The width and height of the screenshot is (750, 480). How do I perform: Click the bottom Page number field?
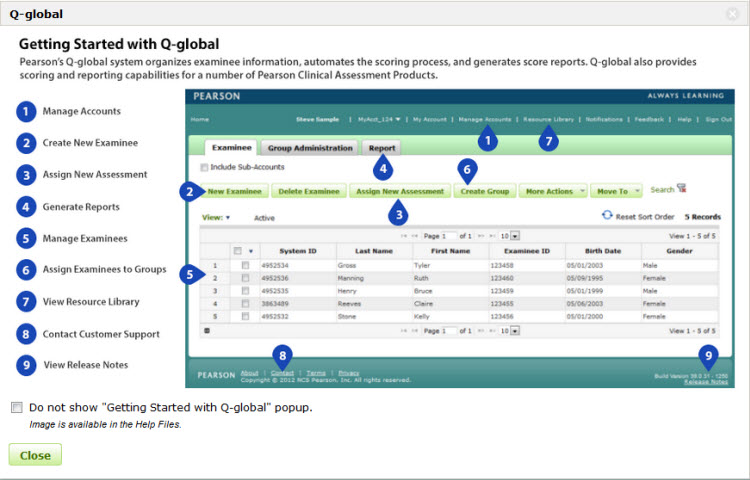point(449,331)
